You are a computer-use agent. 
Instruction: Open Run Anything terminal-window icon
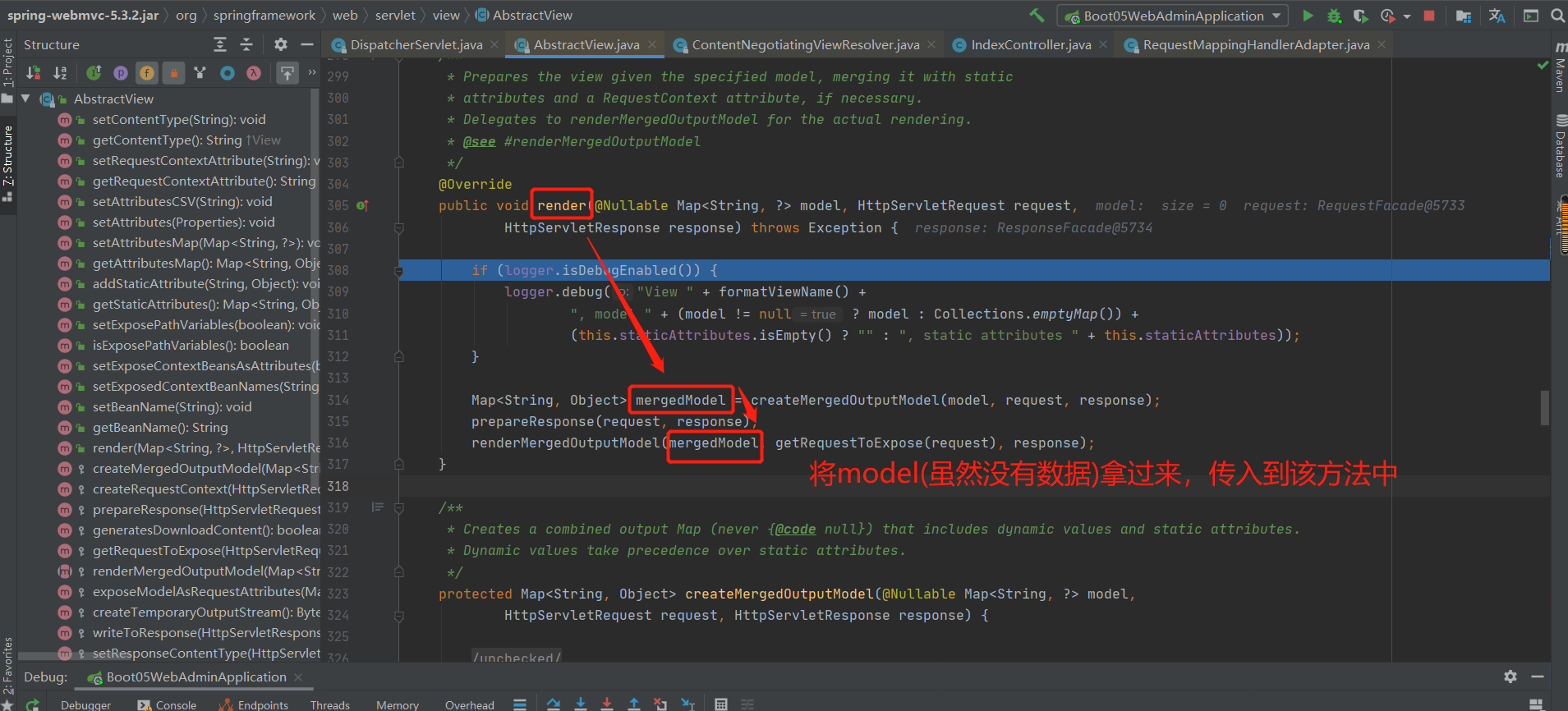click(x=1531, y=16)
